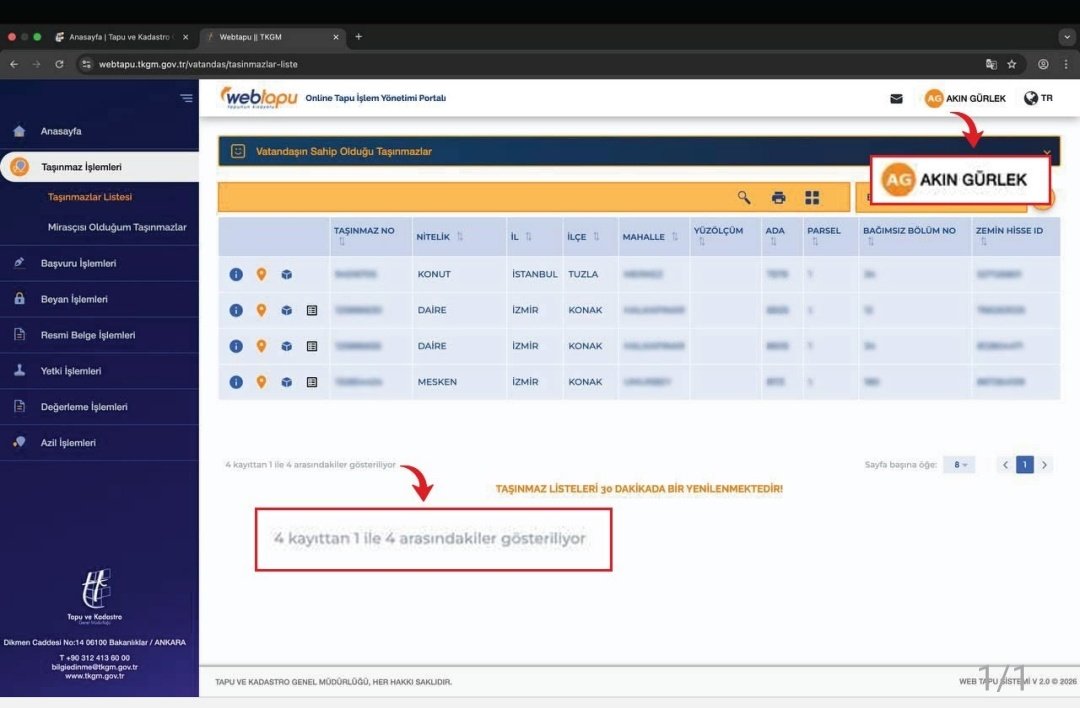Collapse the Vatandaşın Sahip Olduğu Taşınmazlar panel chevron
This screenshot has height=708, width=1080.
click(x=1046, y=152)
